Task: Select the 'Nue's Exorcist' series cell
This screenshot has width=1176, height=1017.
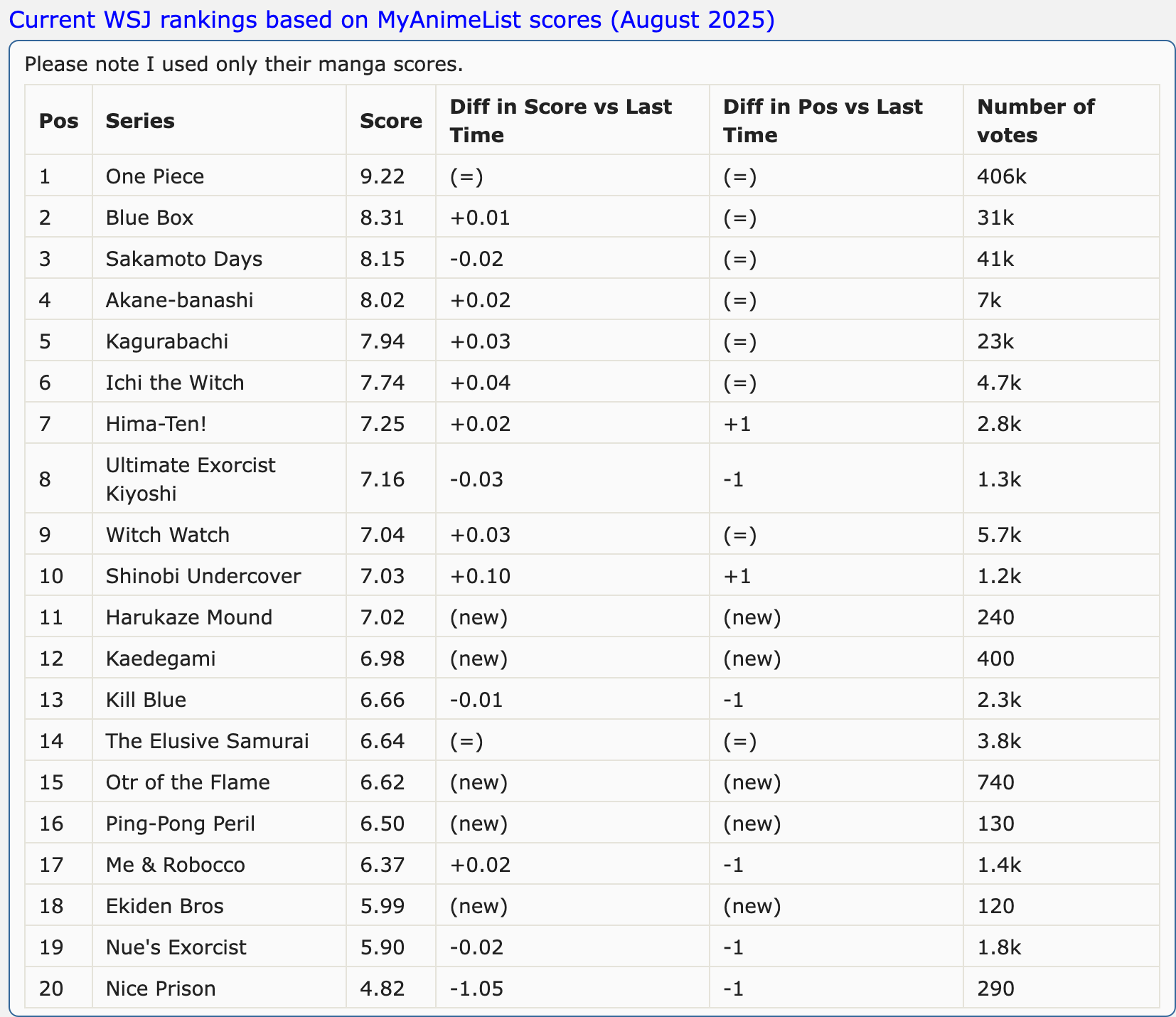Action: (219, 947)
